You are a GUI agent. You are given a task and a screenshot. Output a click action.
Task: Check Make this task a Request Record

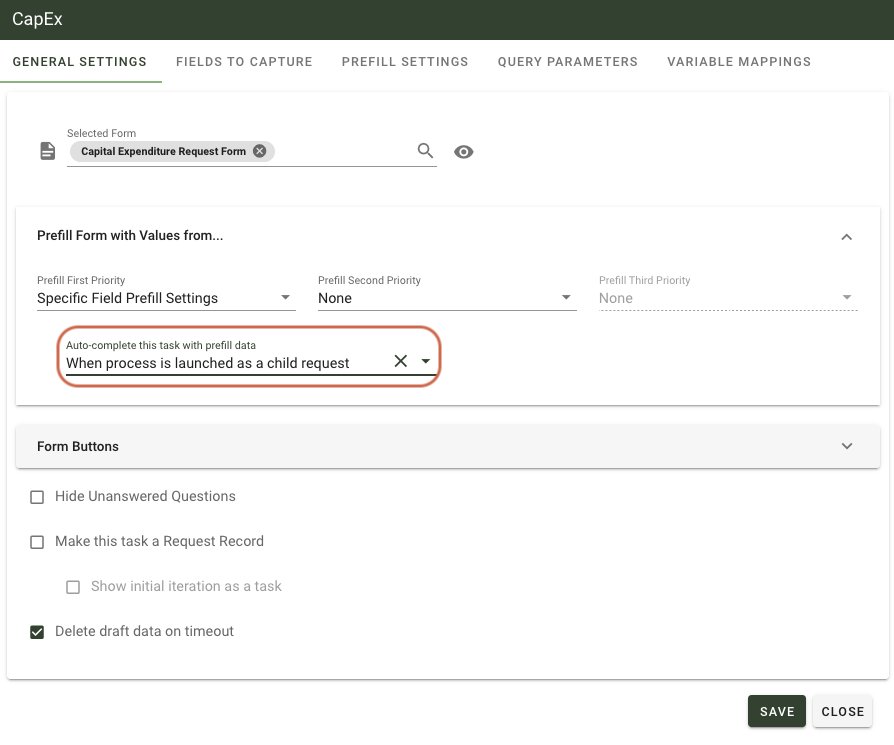tap(37, 541)
